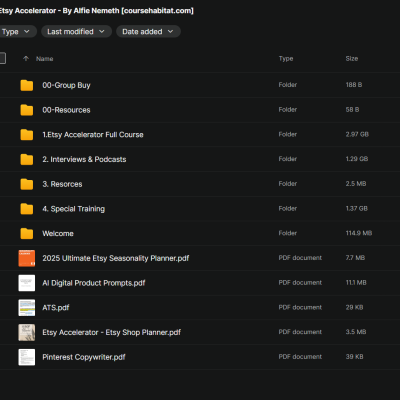Sort by the Name column header
The width and height of the screenshot is (400, 400).
45,59
